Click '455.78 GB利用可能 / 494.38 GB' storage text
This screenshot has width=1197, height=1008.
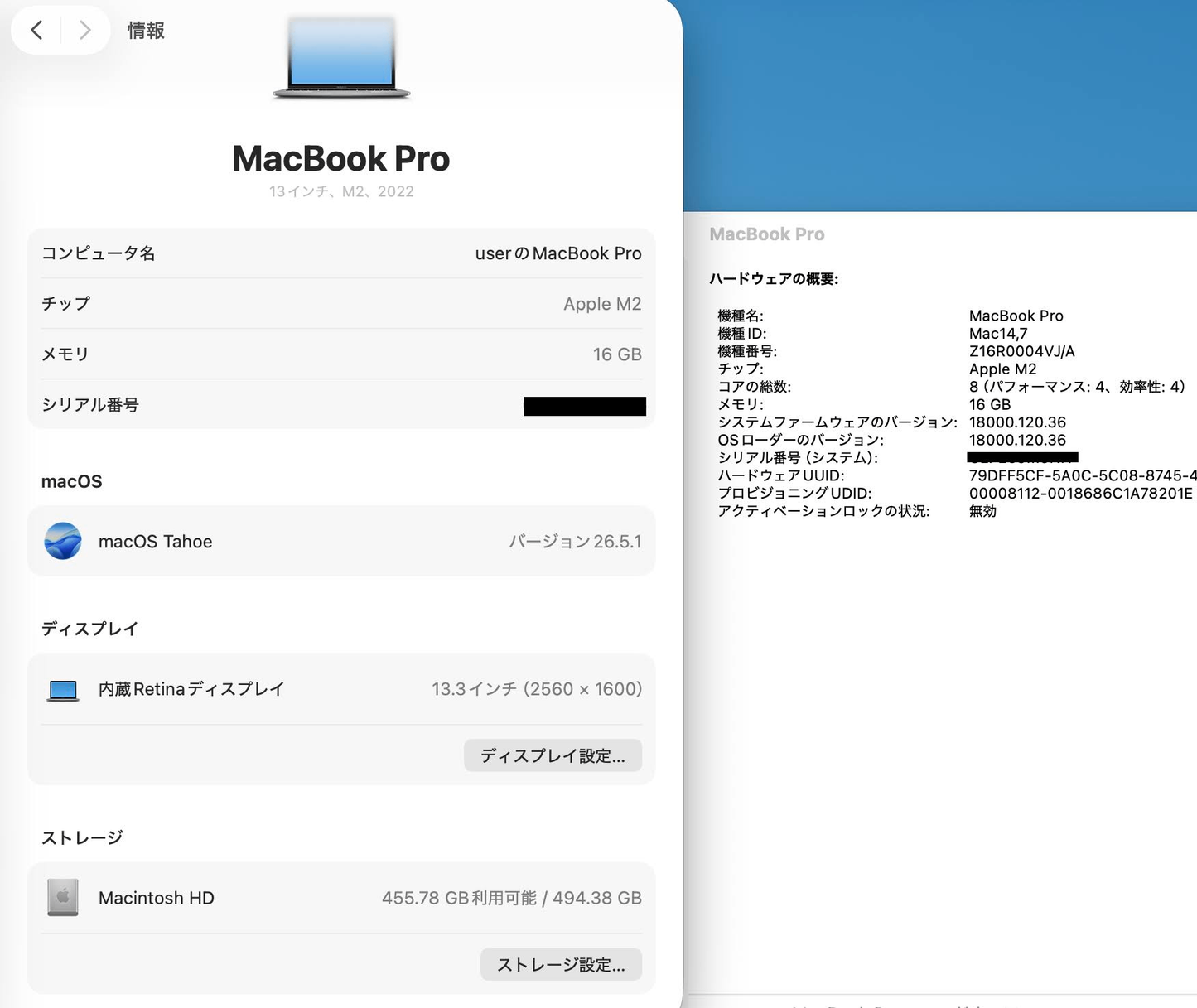click(x=512, y=898)
